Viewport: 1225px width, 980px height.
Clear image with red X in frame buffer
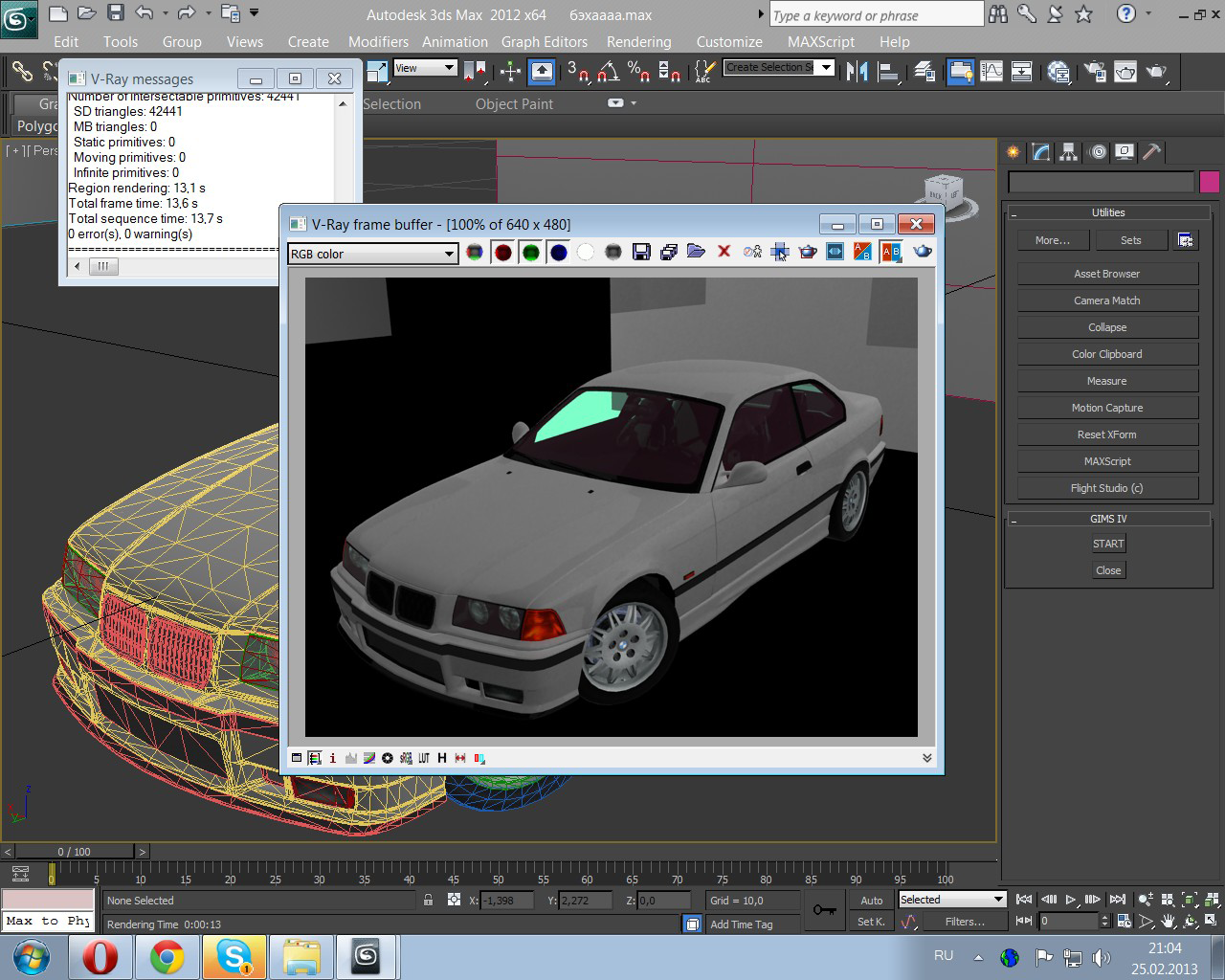724,252
